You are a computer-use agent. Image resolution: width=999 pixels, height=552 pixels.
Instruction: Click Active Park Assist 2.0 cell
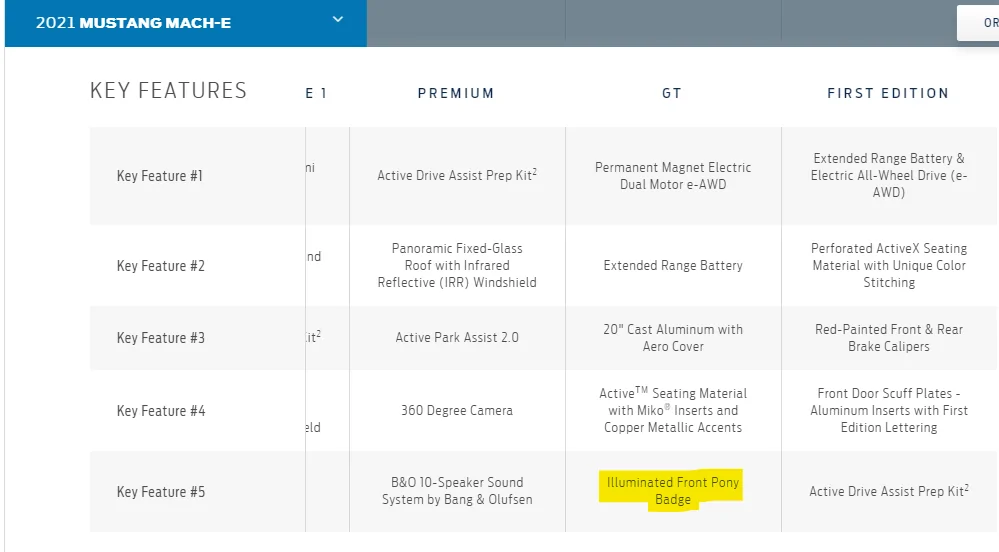coord(457,337)
